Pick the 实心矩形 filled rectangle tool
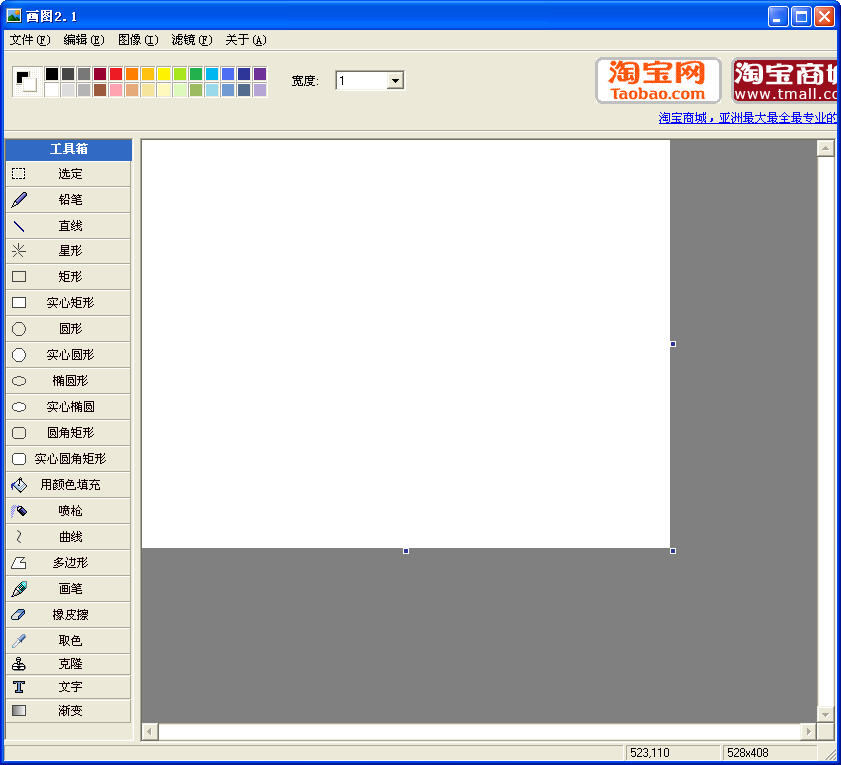Image resolution: width=841 pixels, height=765 pixels. 67,303
